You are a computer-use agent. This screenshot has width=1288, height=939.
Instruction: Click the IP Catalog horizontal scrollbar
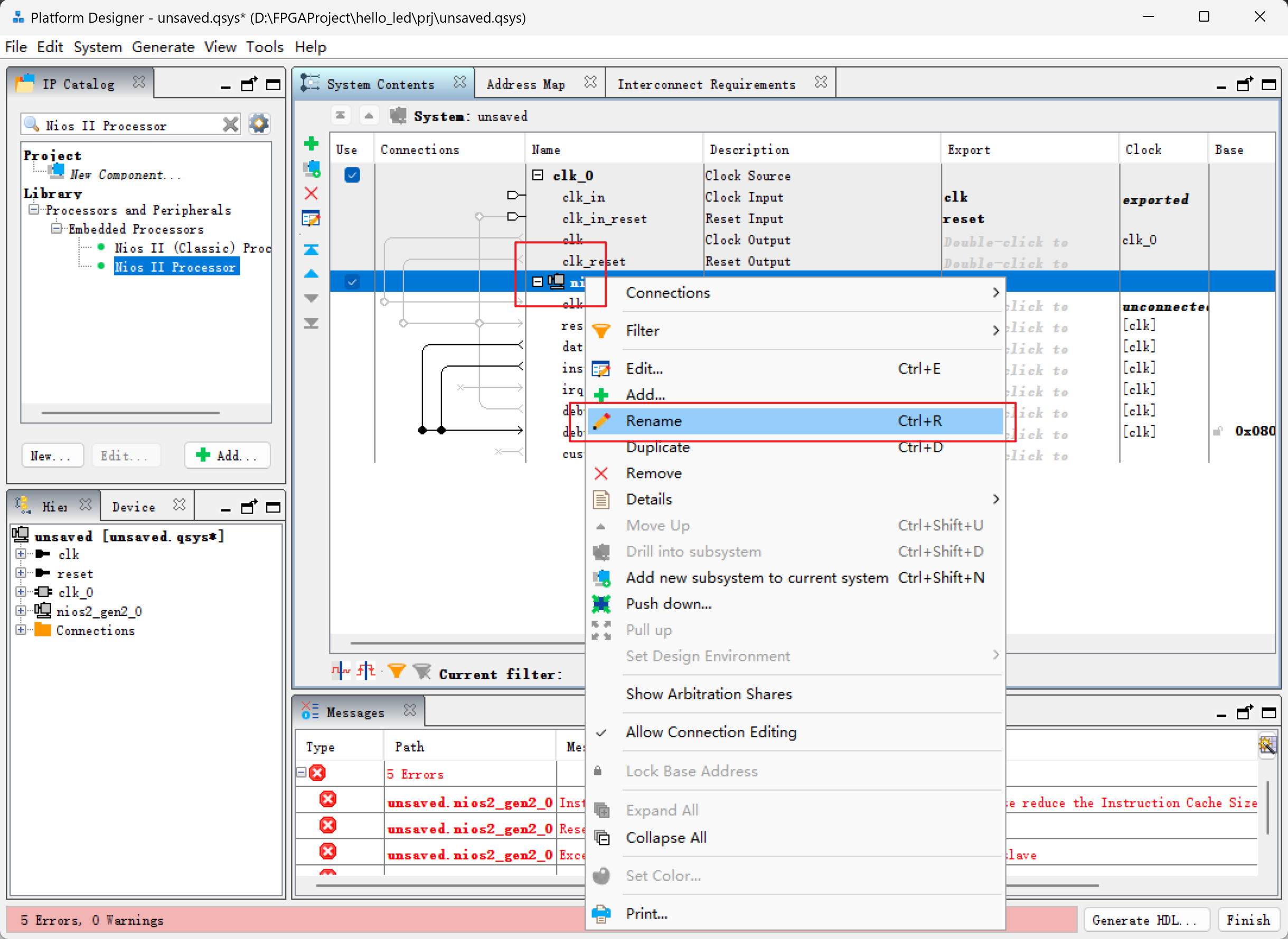[x=130, y=413]
